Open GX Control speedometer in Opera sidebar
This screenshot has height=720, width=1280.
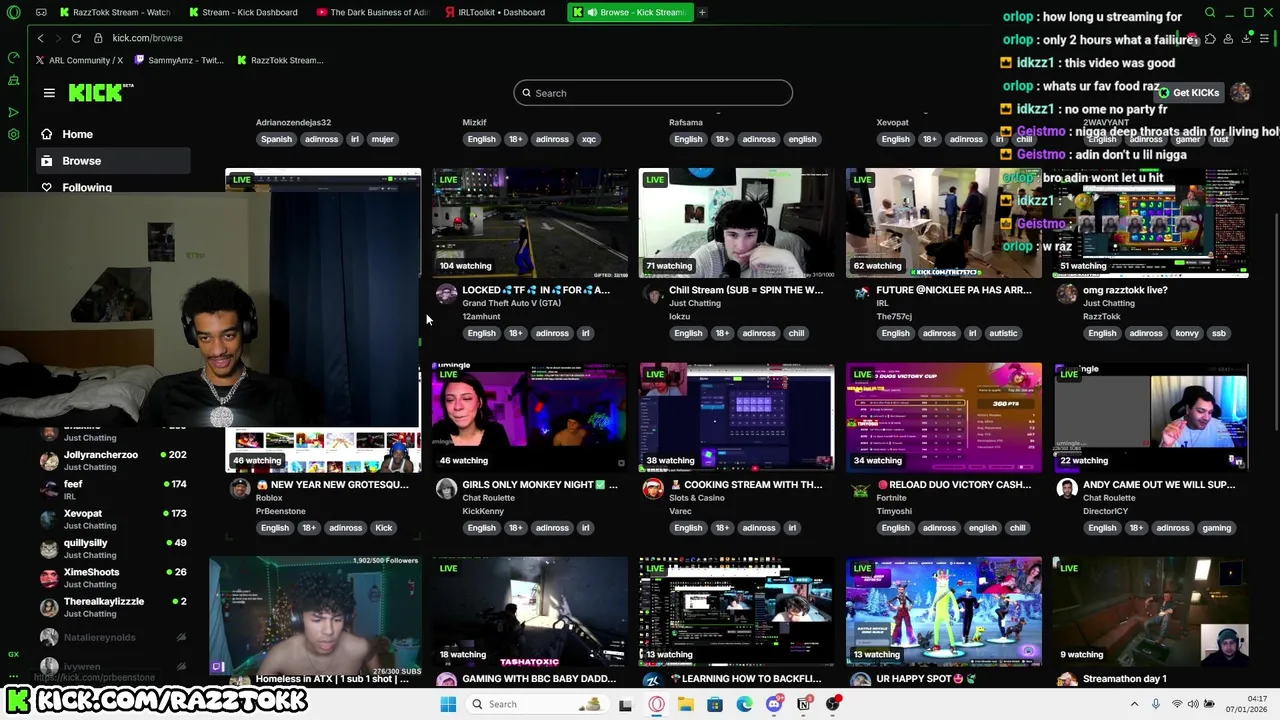tap(13, 58)
